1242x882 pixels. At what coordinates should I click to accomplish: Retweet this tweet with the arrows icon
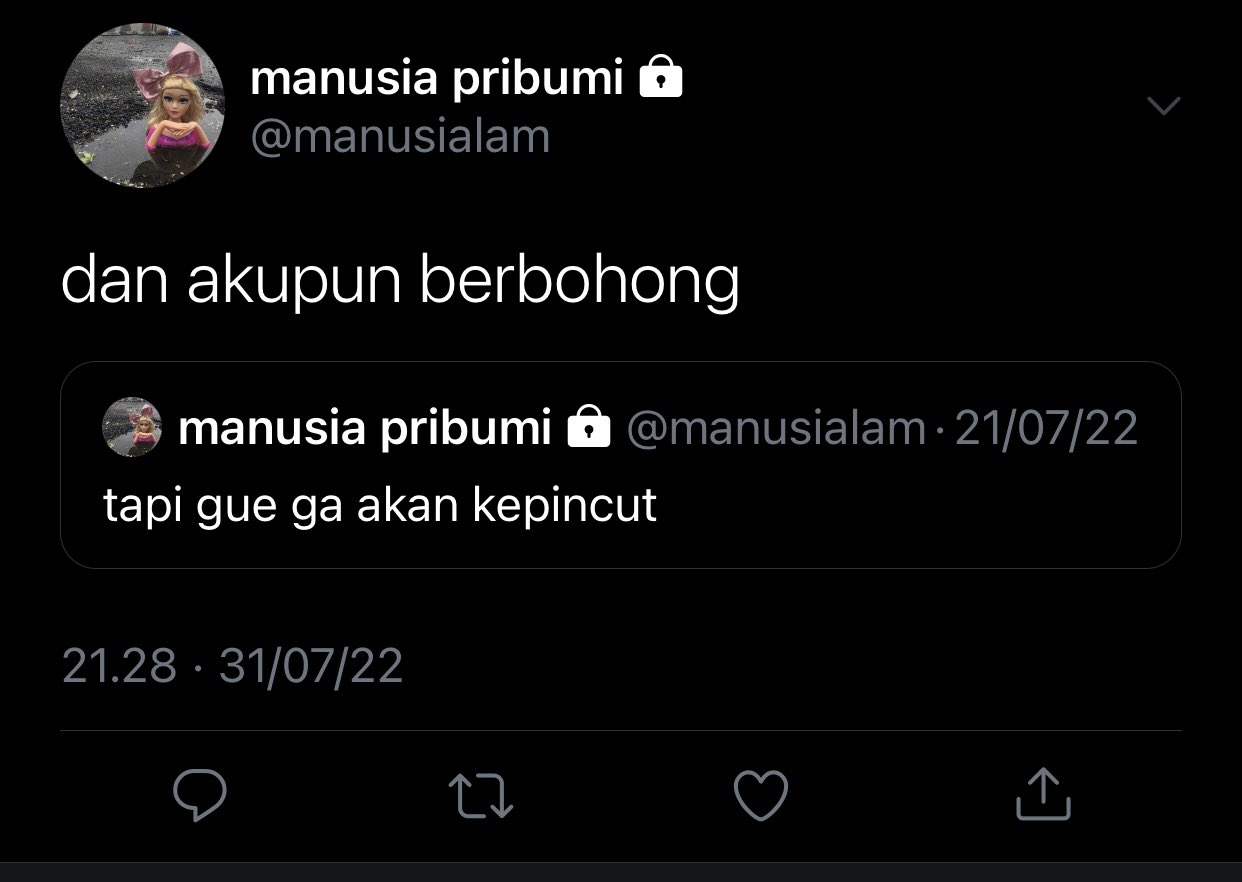click(482, 796)
